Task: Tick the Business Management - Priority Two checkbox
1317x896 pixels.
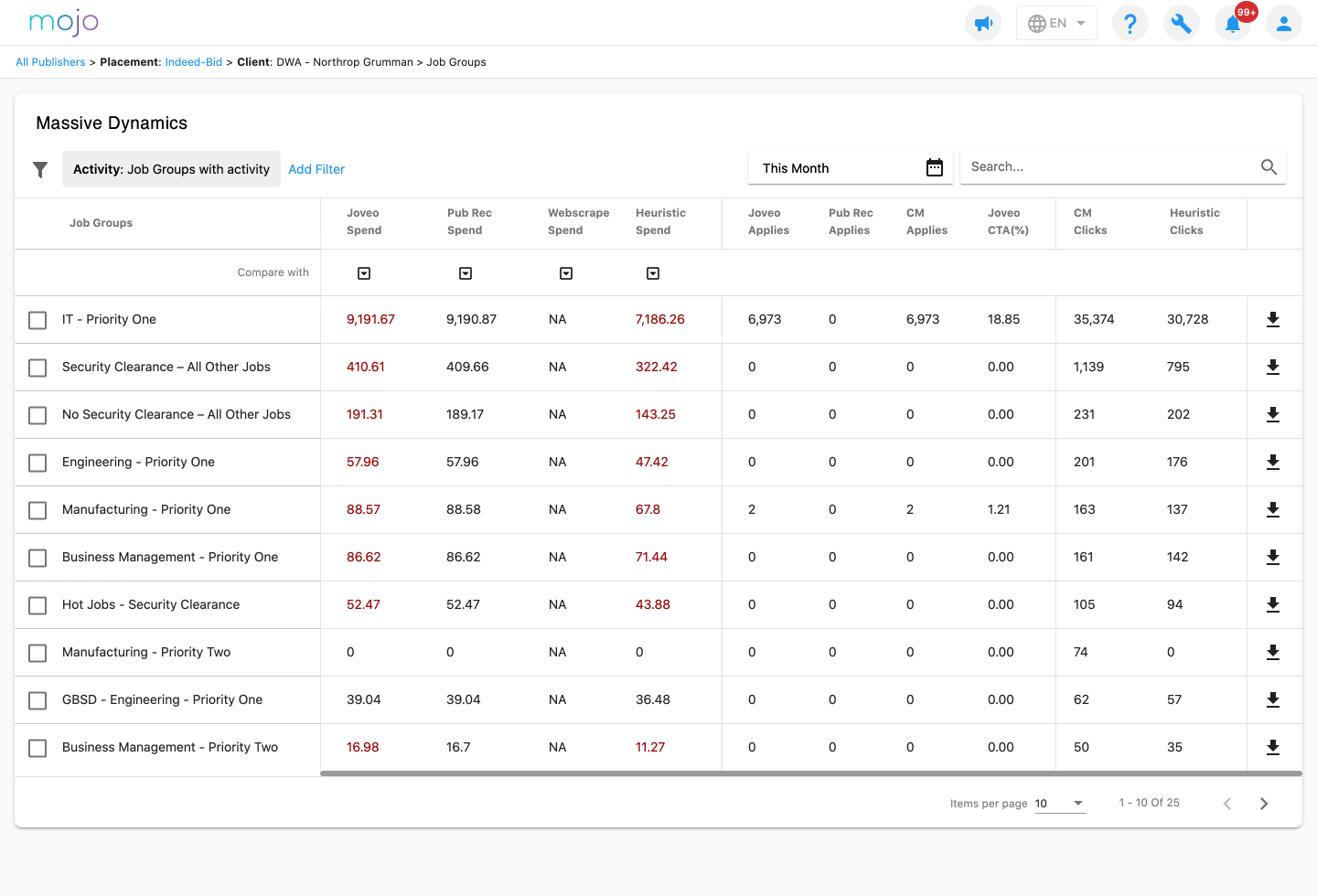Action: click(x=37, y=748)
